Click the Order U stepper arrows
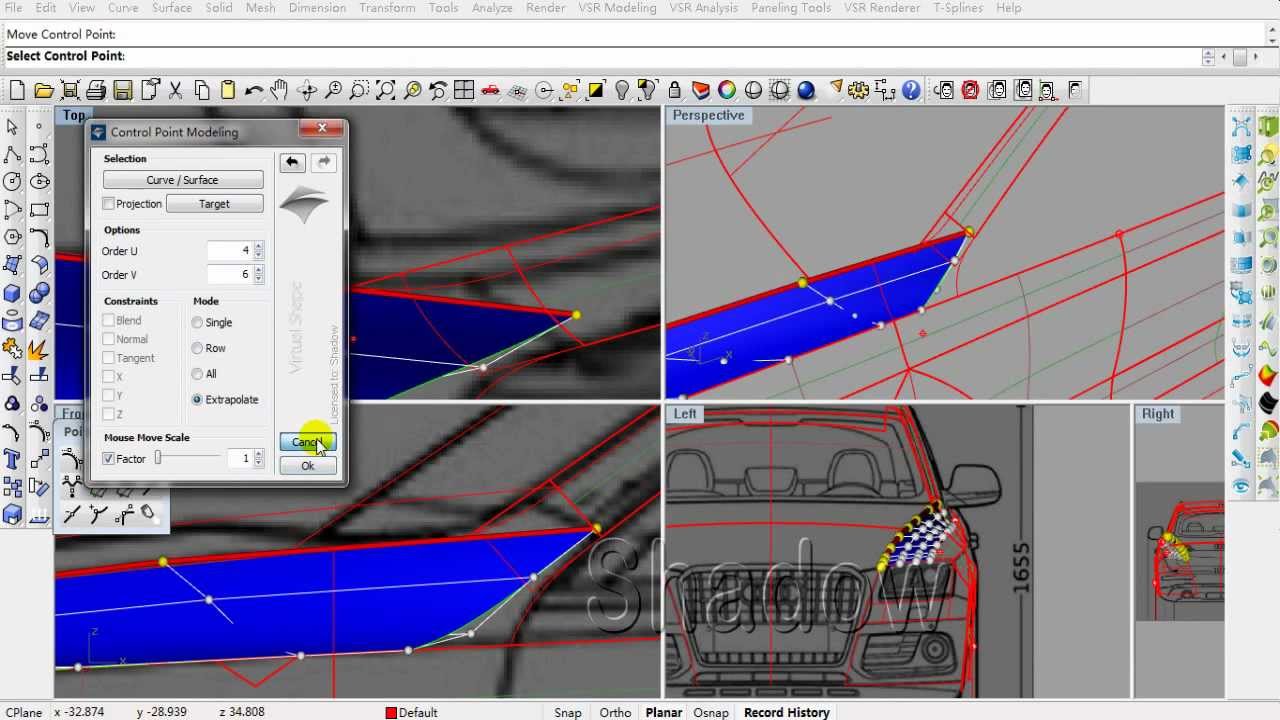Image resolution: width=1280 pixels, height=720 pixels. coord(259,251)
